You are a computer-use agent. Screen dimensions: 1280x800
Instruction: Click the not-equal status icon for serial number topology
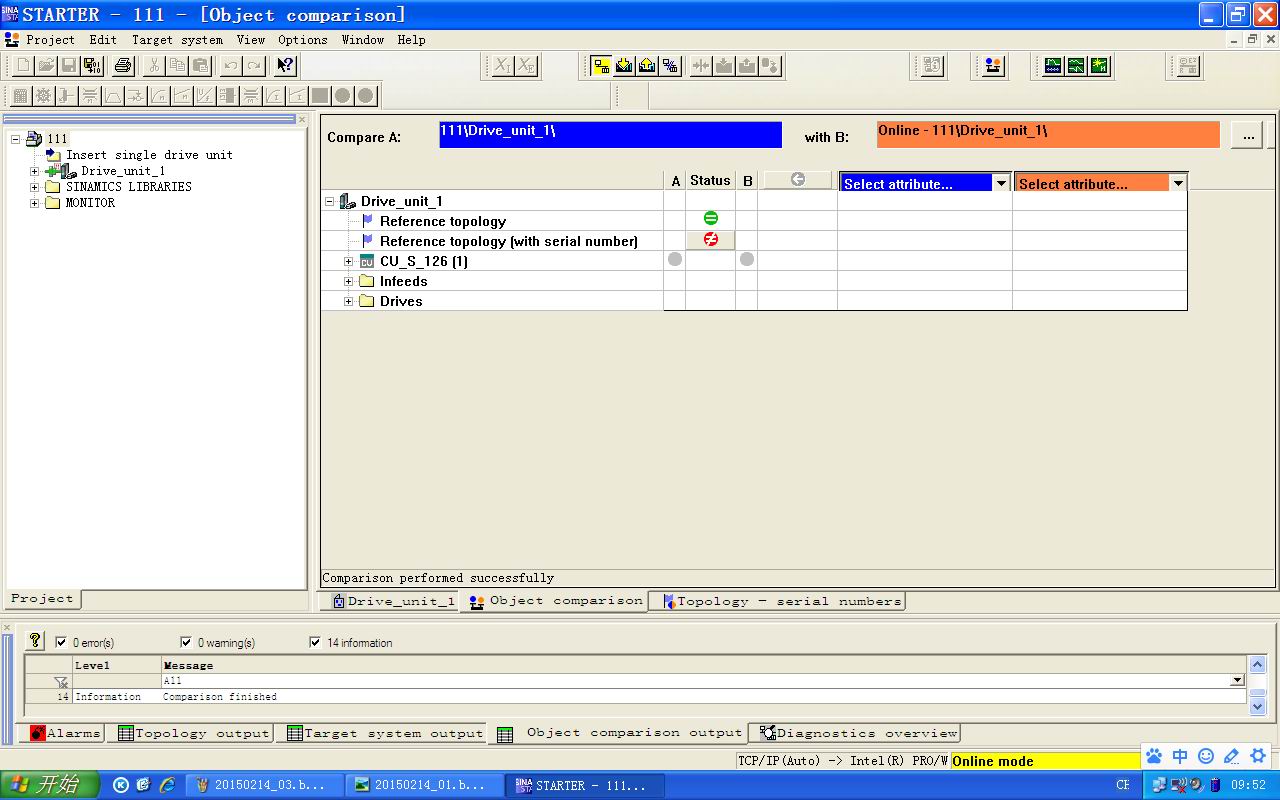[711, 239]
